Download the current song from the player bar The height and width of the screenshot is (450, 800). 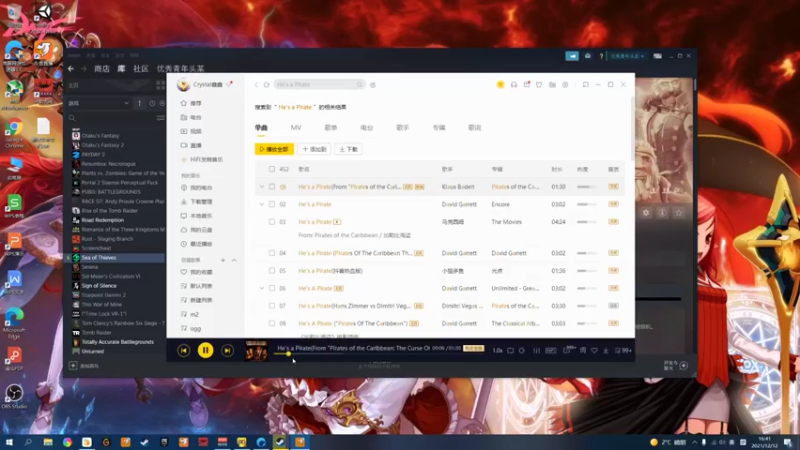pyautogui.click(x=606, y=351)
